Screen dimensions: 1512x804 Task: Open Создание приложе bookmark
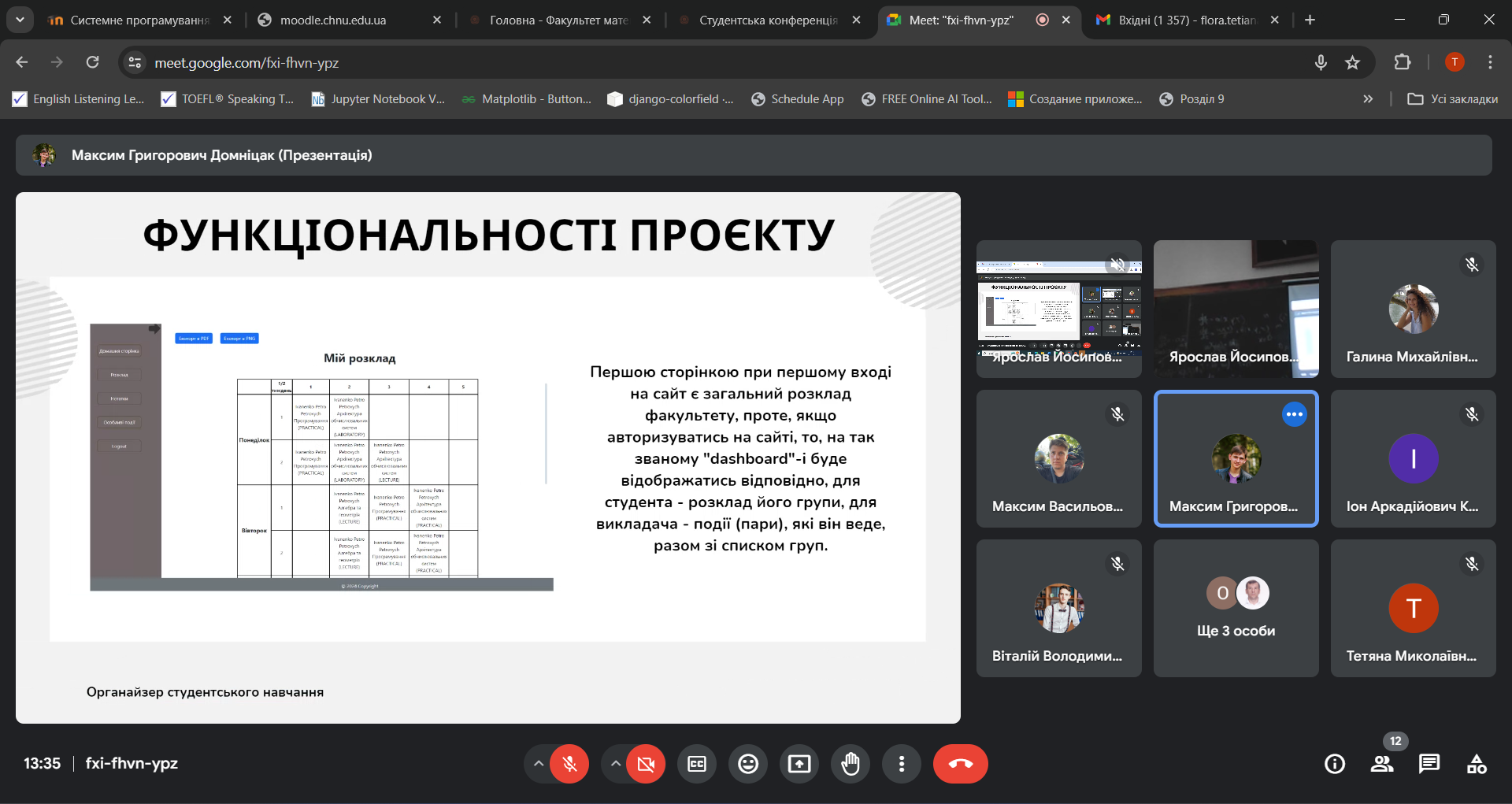click(x=1075, y=99)
